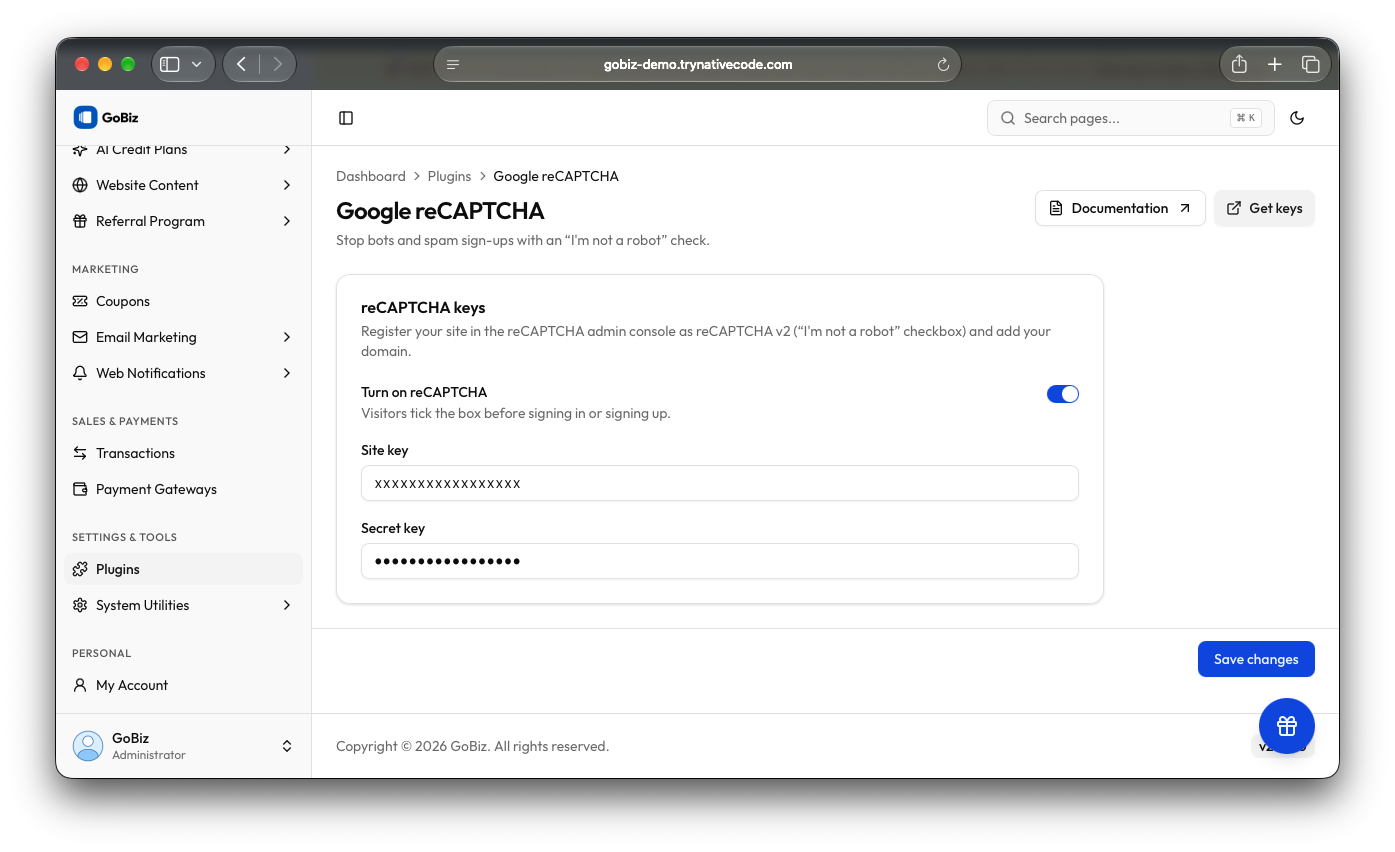Screen dimensions: 1395x852
Task: Open GoBiz Administrator account switcher
Action: click(x=183, y=746)
